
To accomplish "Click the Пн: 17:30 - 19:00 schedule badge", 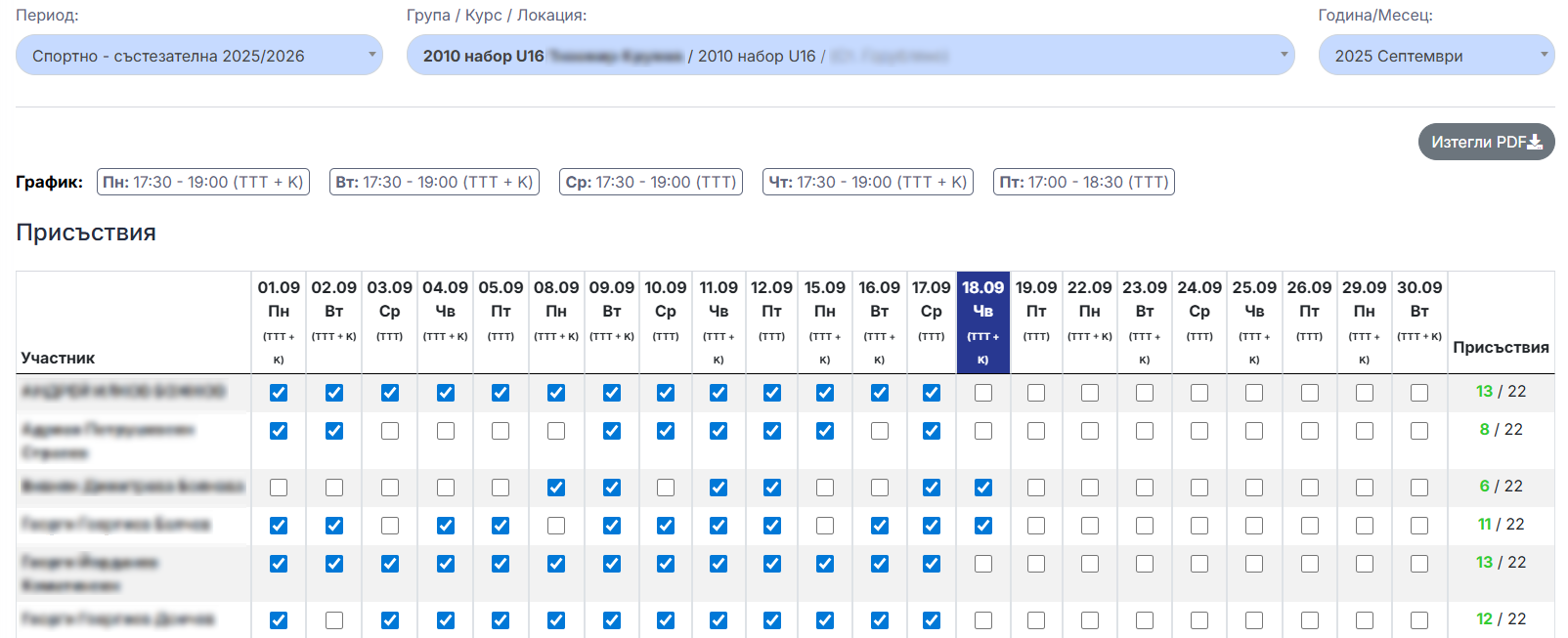I will pyautogui.click(x=203, y=182).
